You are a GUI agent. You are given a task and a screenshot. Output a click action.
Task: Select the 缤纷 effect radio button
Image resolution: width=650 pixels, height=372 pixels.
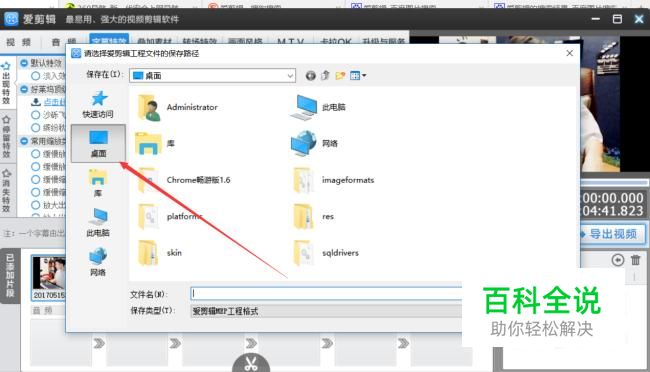click(x=36, y=128)
